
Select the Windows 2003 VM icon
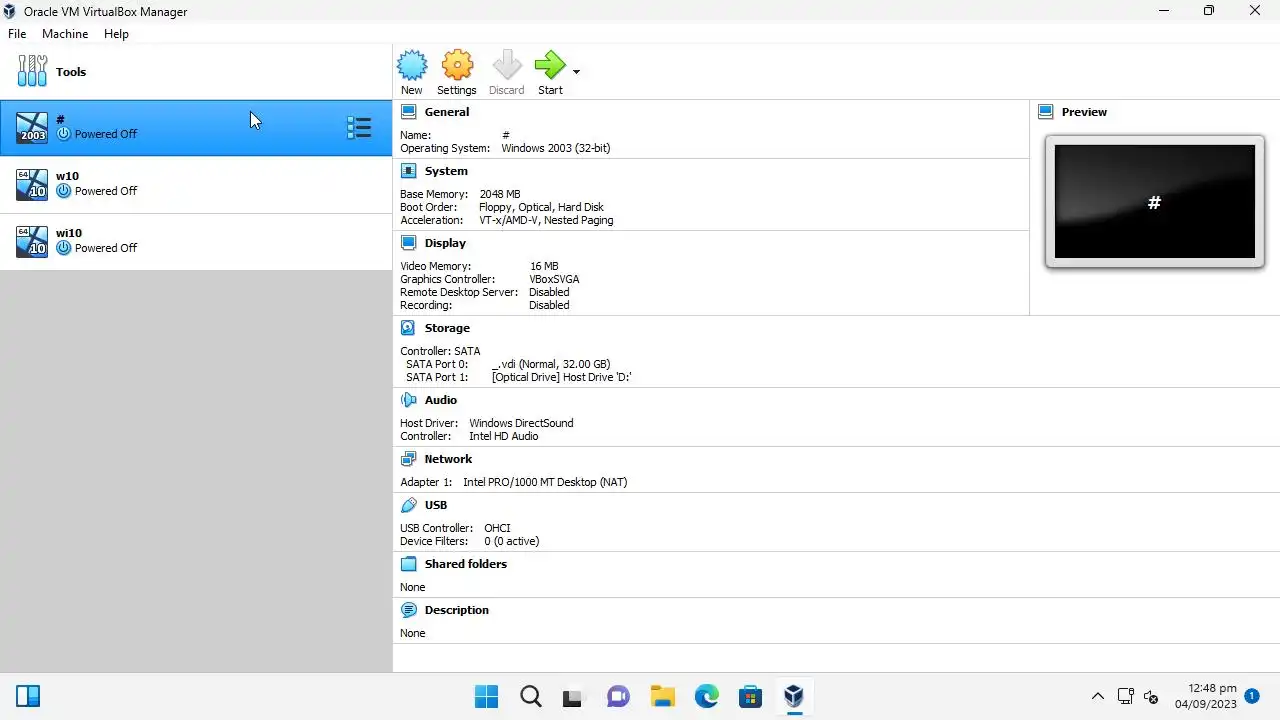(32, 127)
